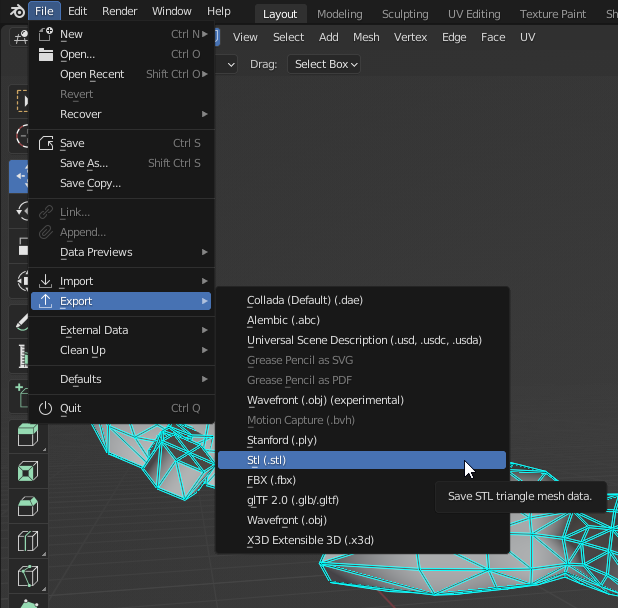The width and height of the screenshot is (618, 608).
Task: Click the Open folder icon
Action: 46,54
